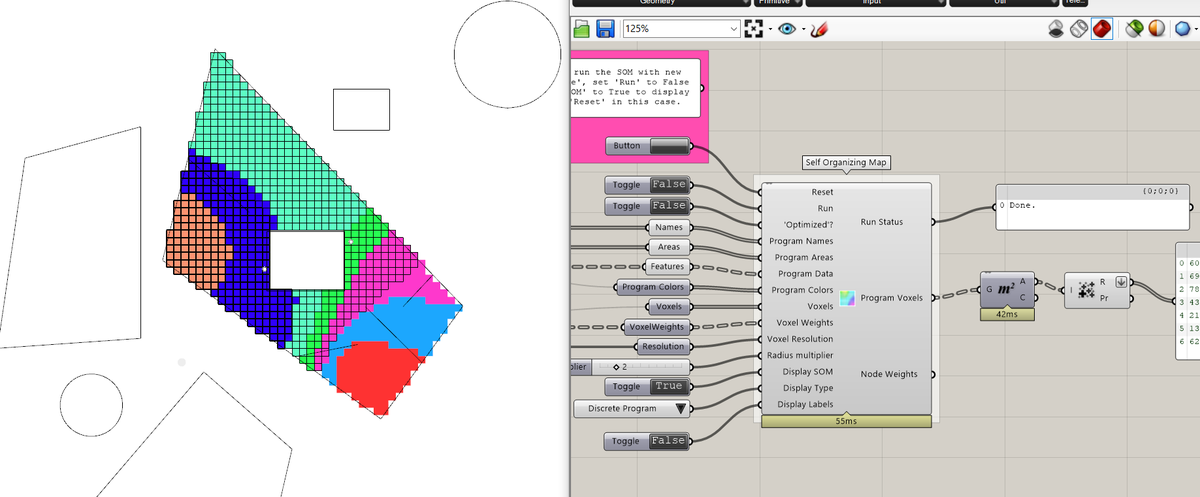1200x497 pixels.
Task: Click the 'Radius multiplier' input label
Action: 800,355
